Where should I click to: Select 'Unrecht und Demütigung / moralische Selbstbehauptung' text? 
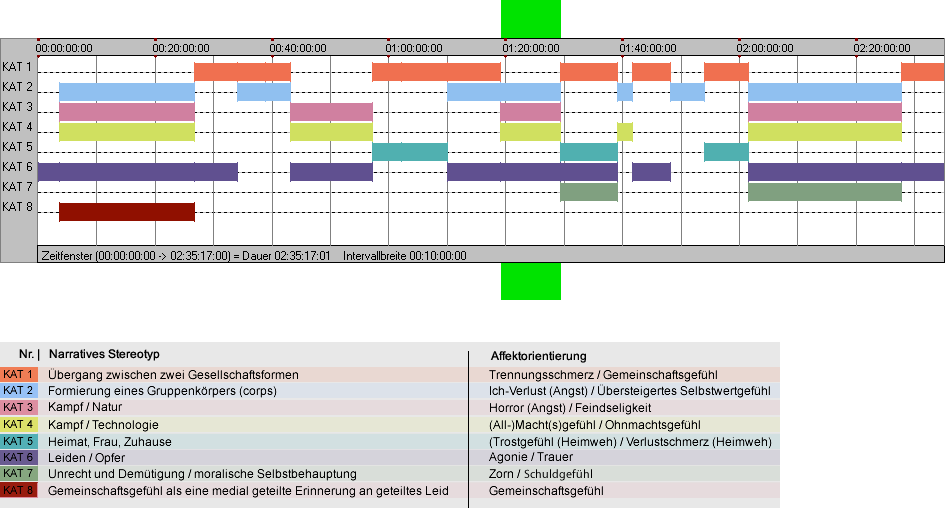[x=202, y=474]
